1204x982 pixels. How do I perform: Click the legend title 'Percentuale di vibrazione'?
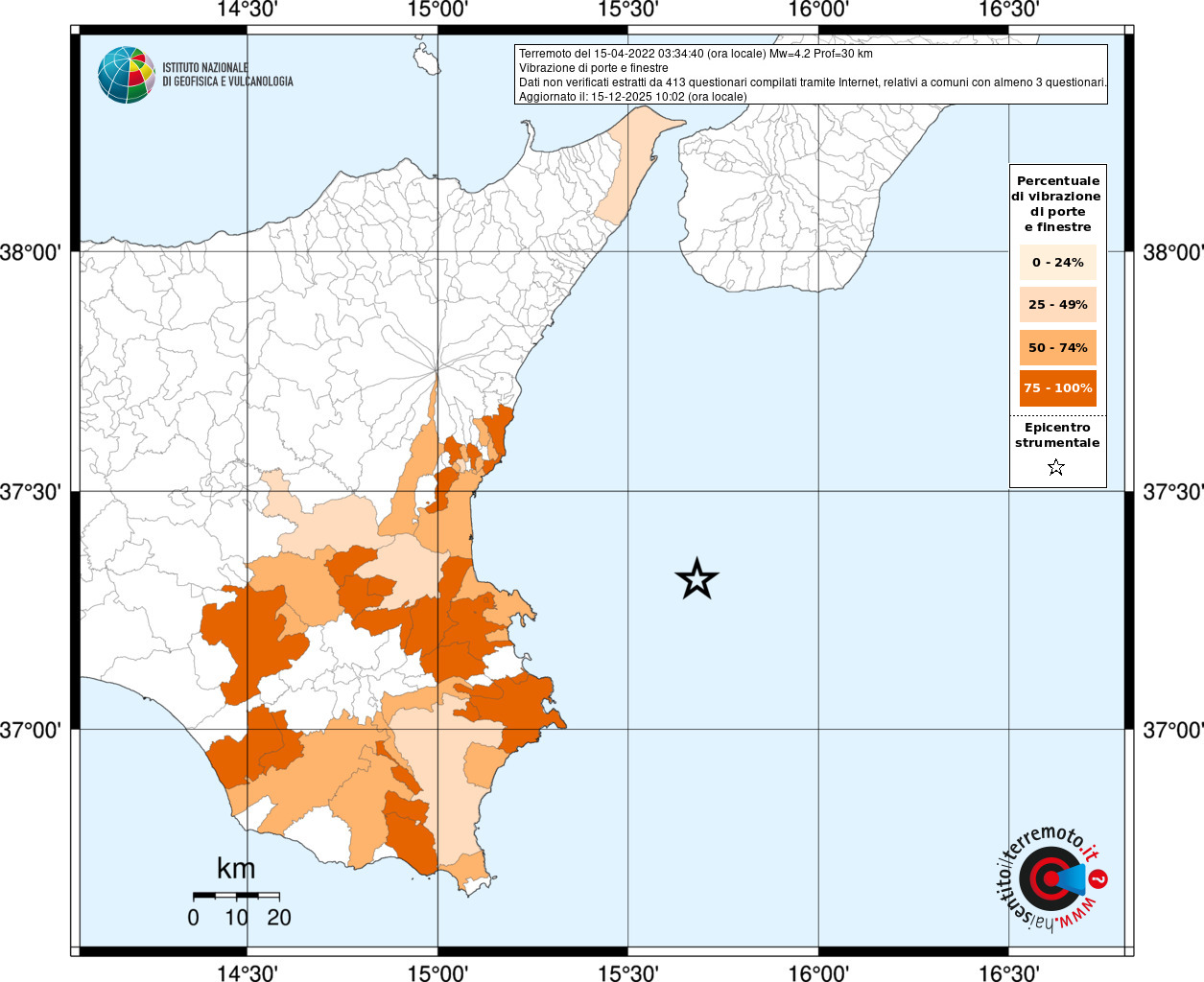pyautogui.click(x=1057, y=203)
